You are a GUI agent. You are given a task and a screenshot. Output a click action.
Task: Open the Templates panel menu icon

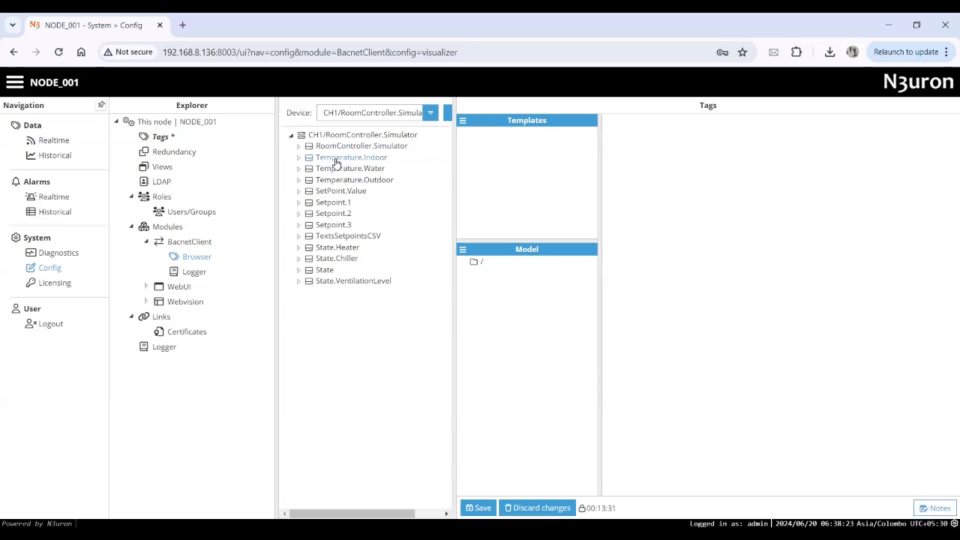pyautogui.click(x=463, y=120)
